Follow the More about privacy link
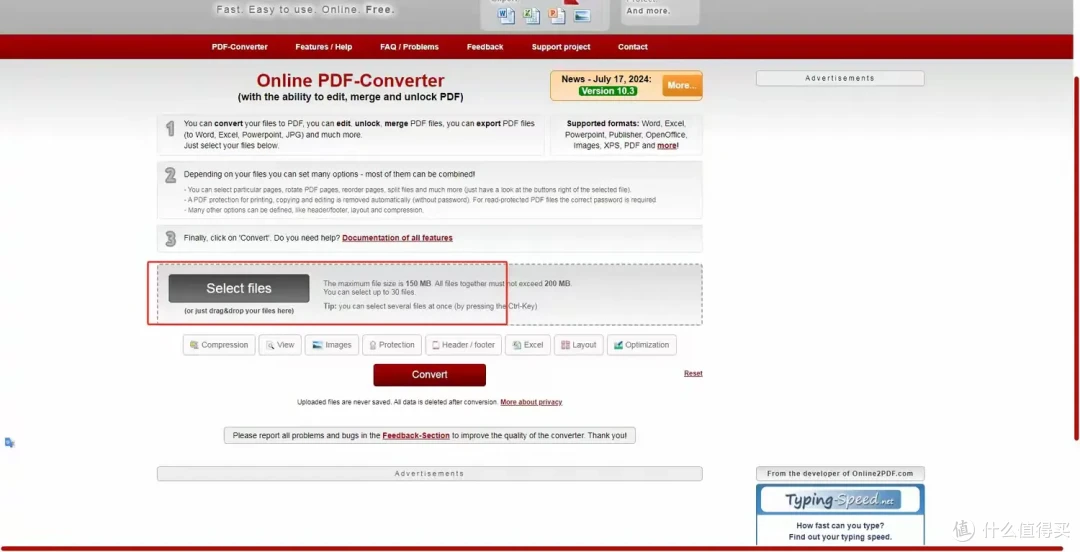This screenshot has height=552, width=1080. click(531, 402)
